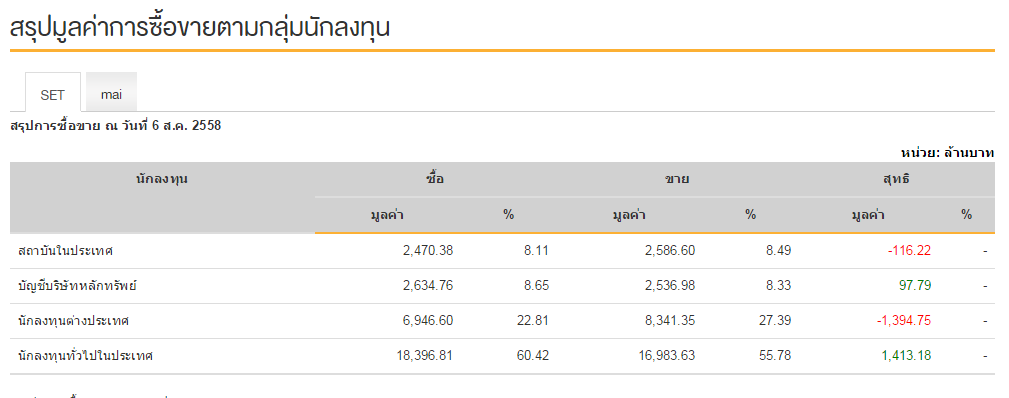1009x398 pixels.
Task: Click sell percentage 27.39
Action: pyautogui.click(x=777, y=321)
